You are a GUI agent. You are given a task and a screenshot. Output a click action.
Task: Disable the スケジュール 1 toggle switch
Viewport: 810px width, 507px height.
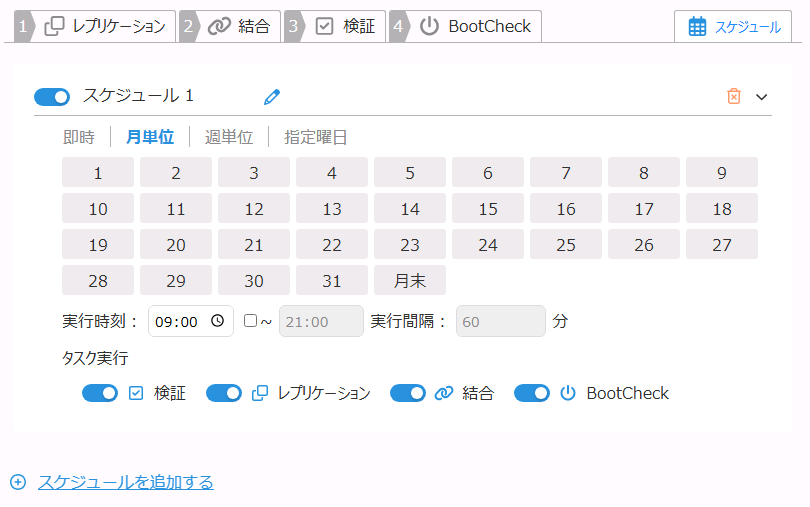(52, 96)
